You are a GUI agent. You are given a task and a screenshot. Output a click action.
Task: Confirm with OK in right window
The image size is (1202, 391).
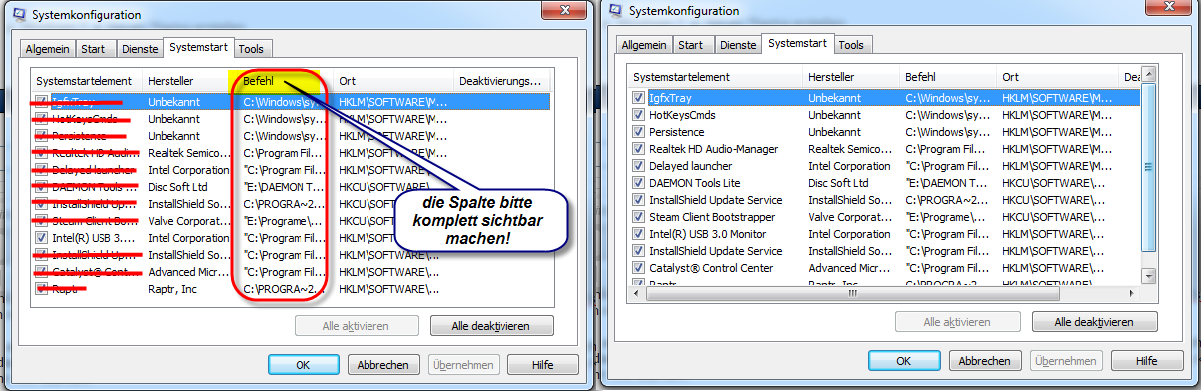[904, 361]
